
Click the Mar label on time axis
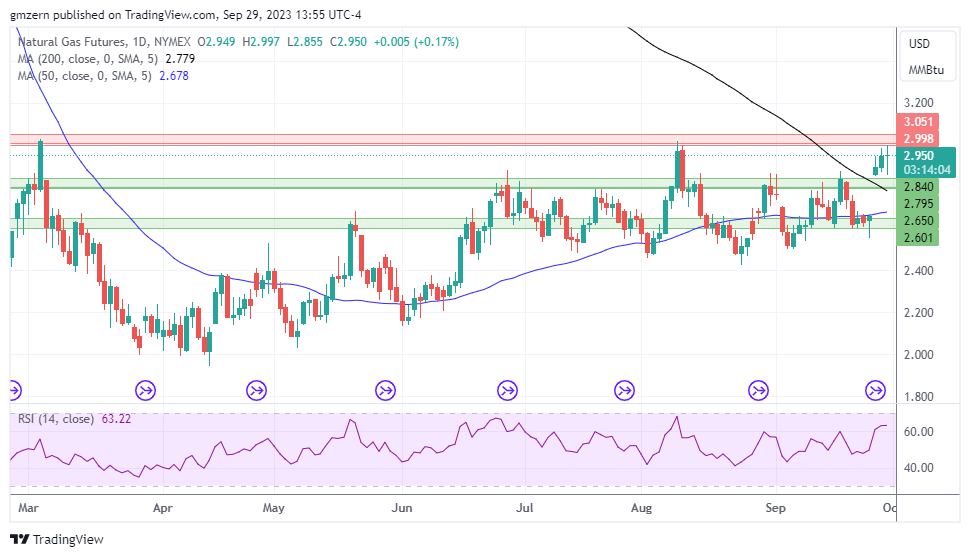(28, 508)
